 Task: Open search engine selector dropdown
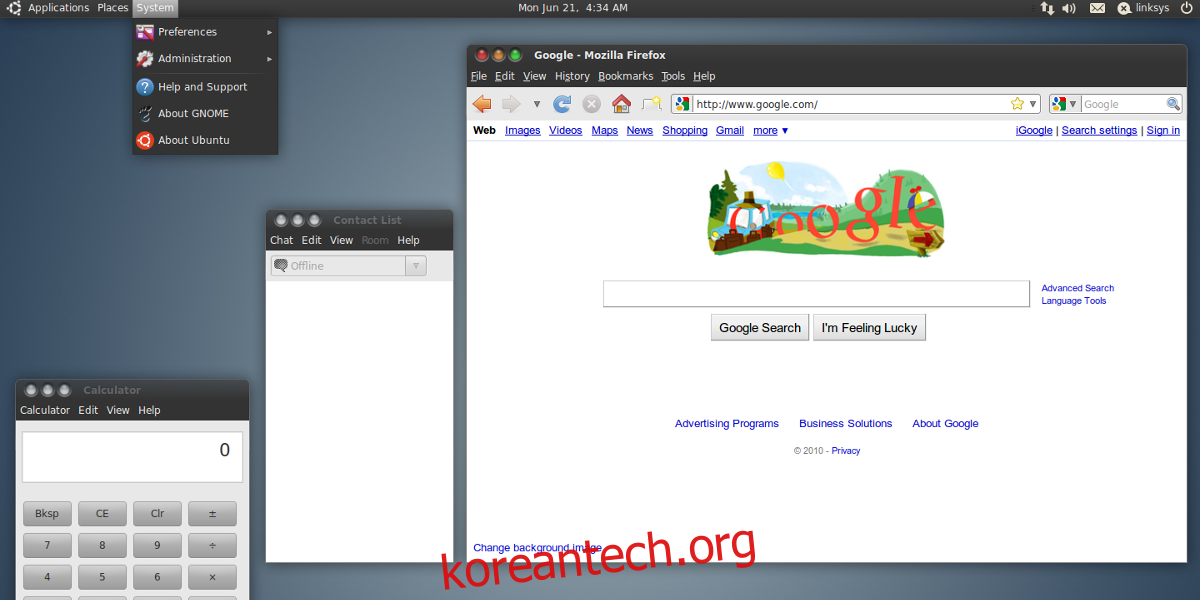[1066, 104]
